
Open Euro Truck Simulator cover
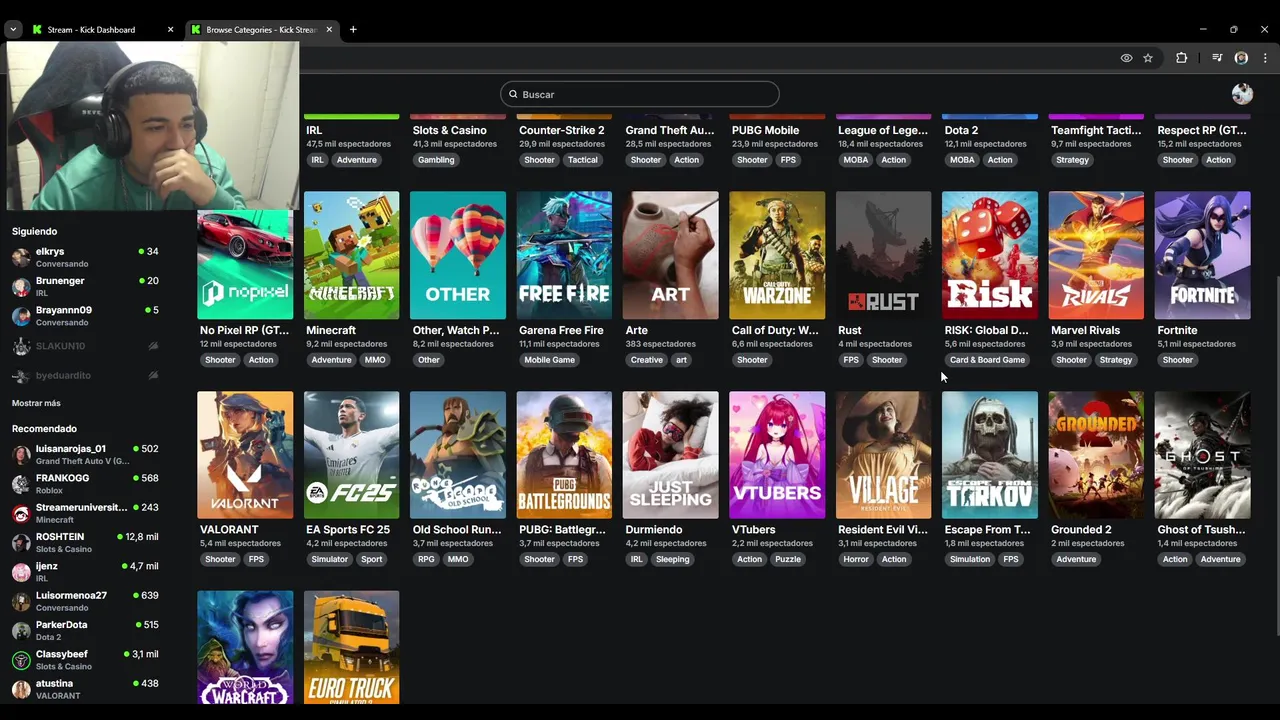351,647
